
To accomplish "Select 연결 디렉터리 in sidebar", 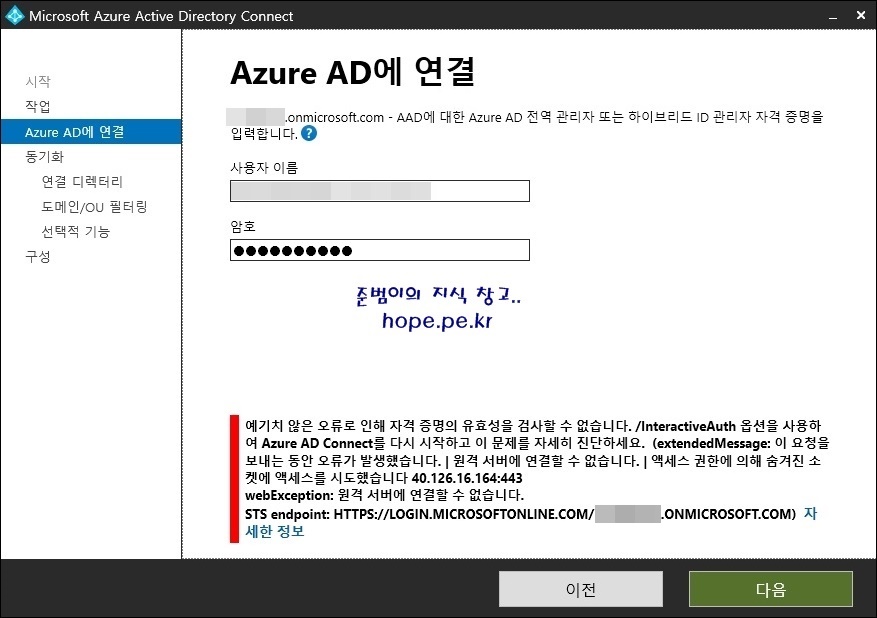I will coord(82,181).
